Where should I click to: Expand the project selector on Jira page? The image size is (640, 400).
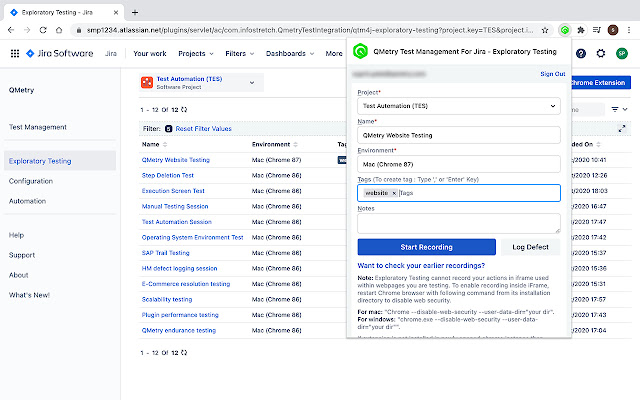252,83
